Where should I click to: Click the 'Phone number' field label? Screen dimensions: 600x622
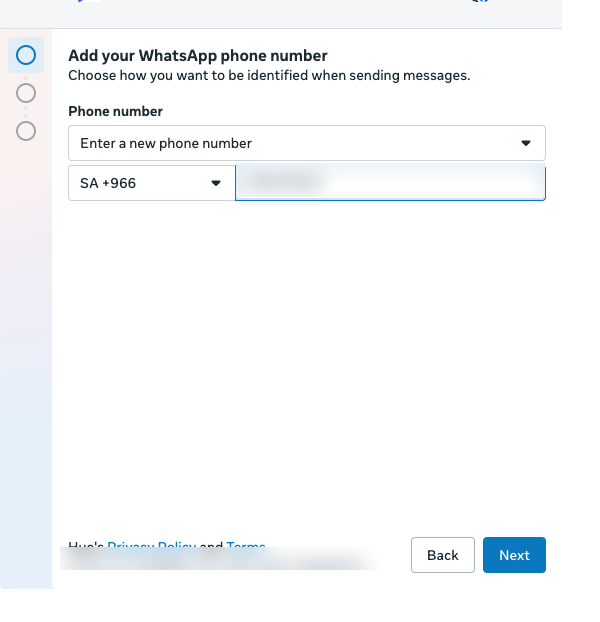point(115,111)
